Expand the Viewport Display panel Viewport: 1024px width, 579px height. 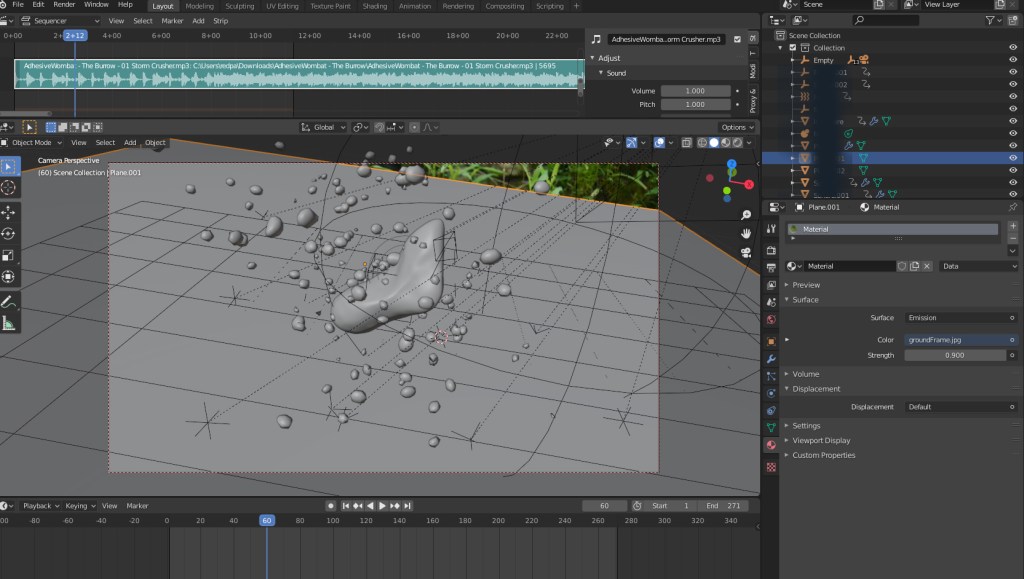[821, 440]
